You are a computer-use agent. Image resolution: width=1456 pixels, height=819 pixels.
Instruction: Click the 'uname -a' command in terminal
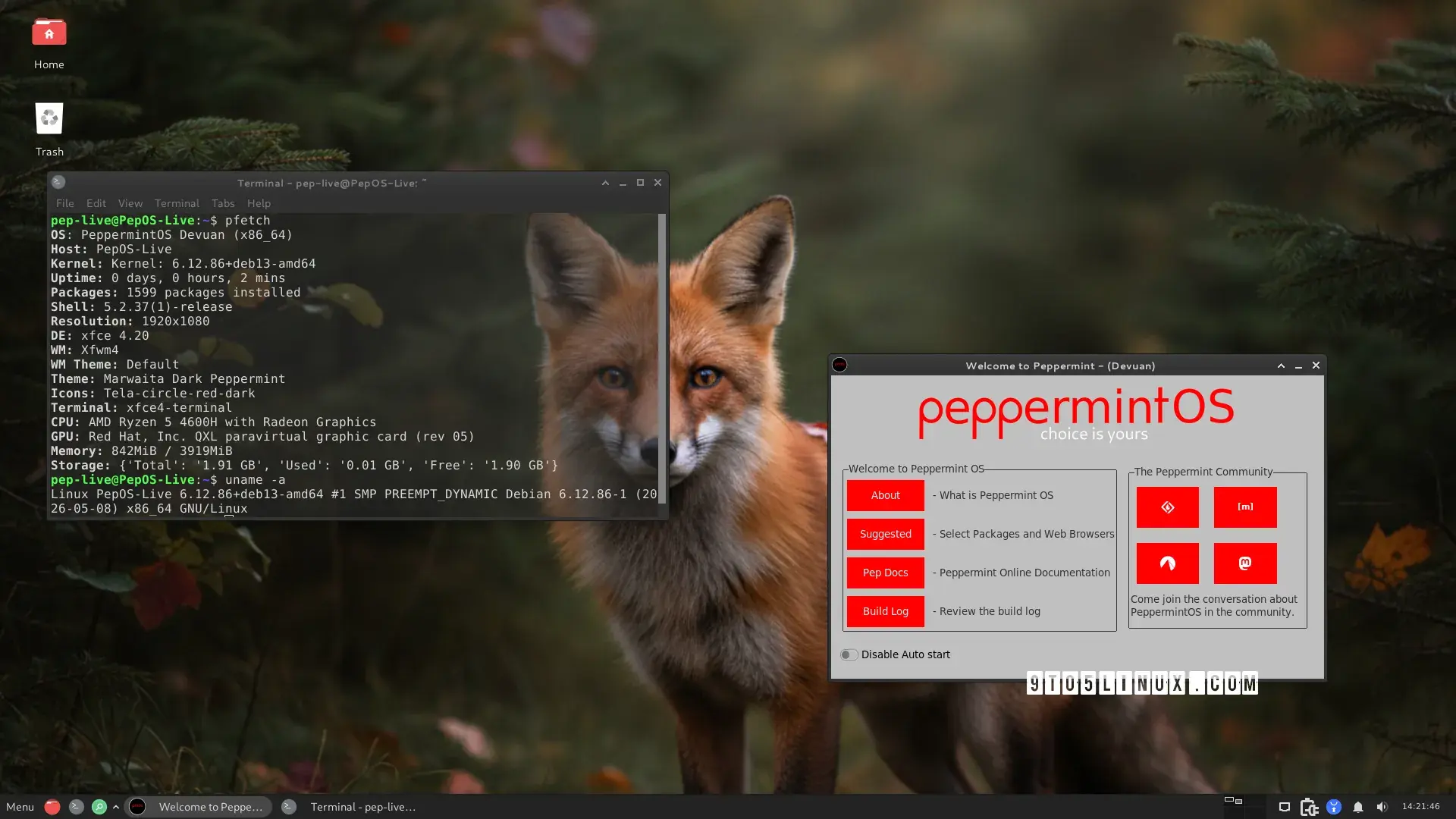coord(255,480)
